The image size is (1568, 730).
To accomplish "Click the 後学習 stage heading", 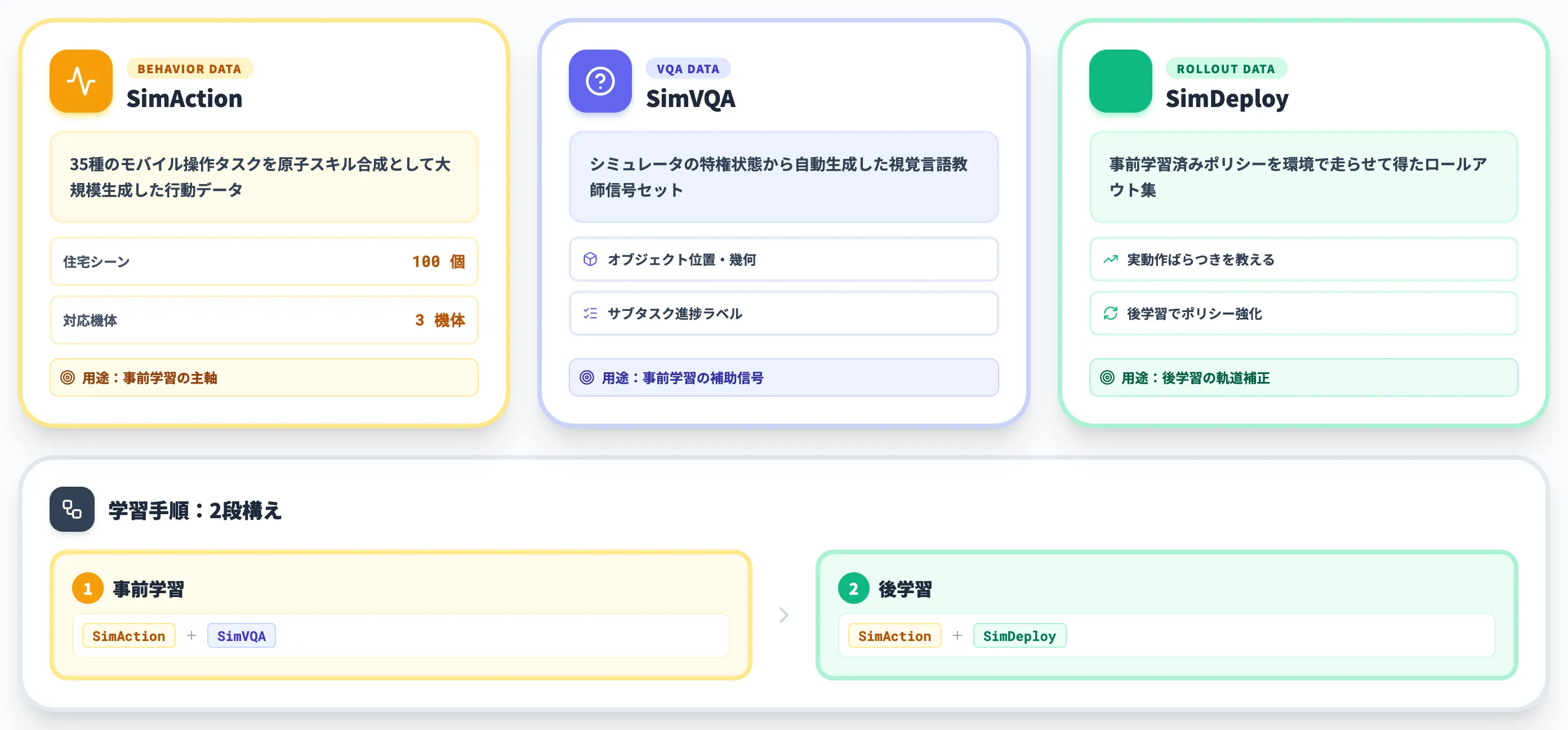I will [905, 589].
